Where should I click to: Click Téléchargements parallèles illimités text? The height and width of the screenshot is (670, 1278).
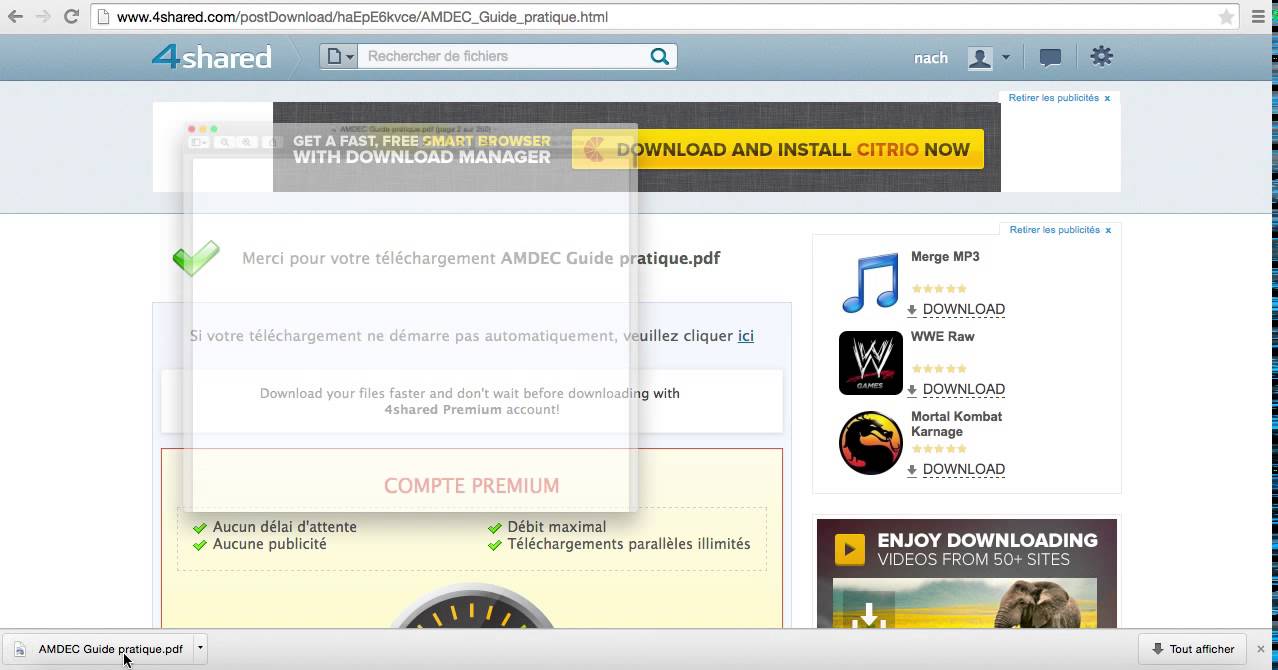pyautogui.click(x=629, y=544)
